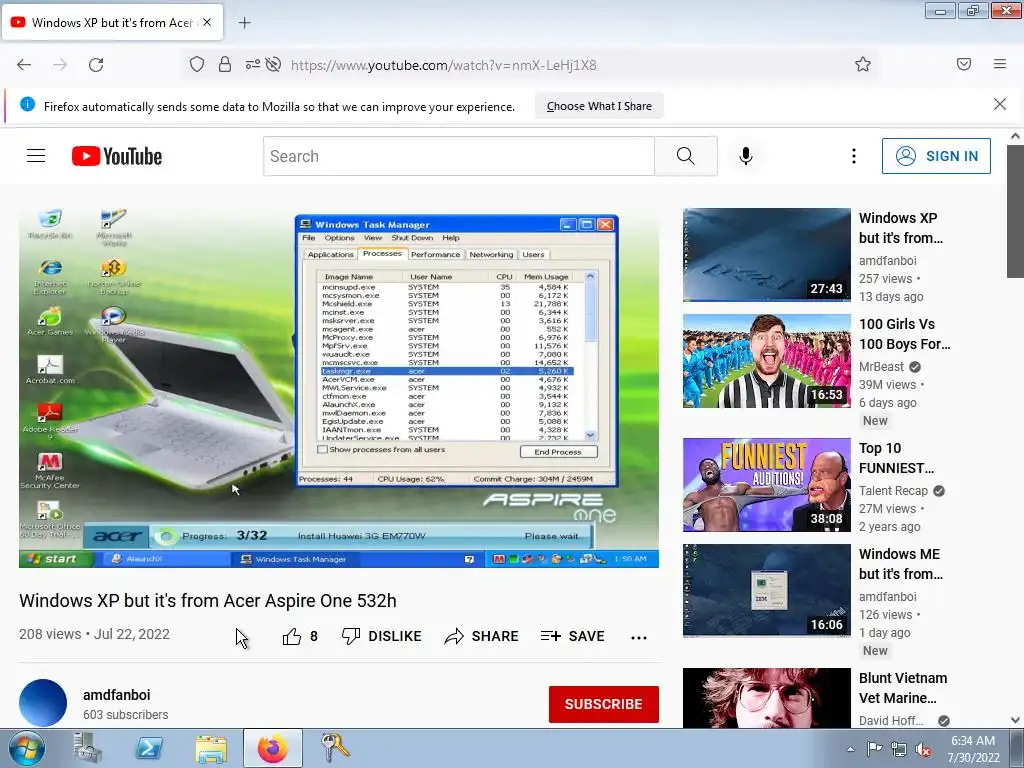Screen dimensions: 1024x768
Task: Click the video player showing Task Manager
Action: (x=339, y=388)
